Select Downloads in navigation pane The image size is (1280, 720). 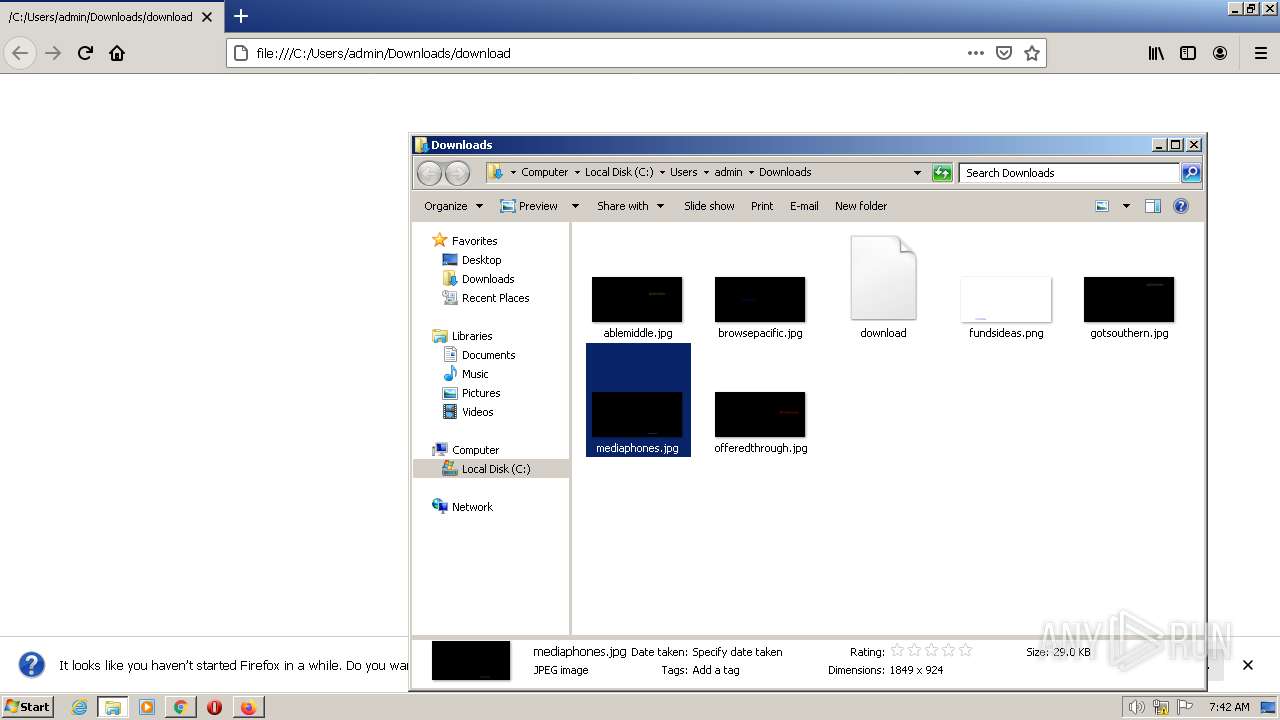click(x=487, y=279)
